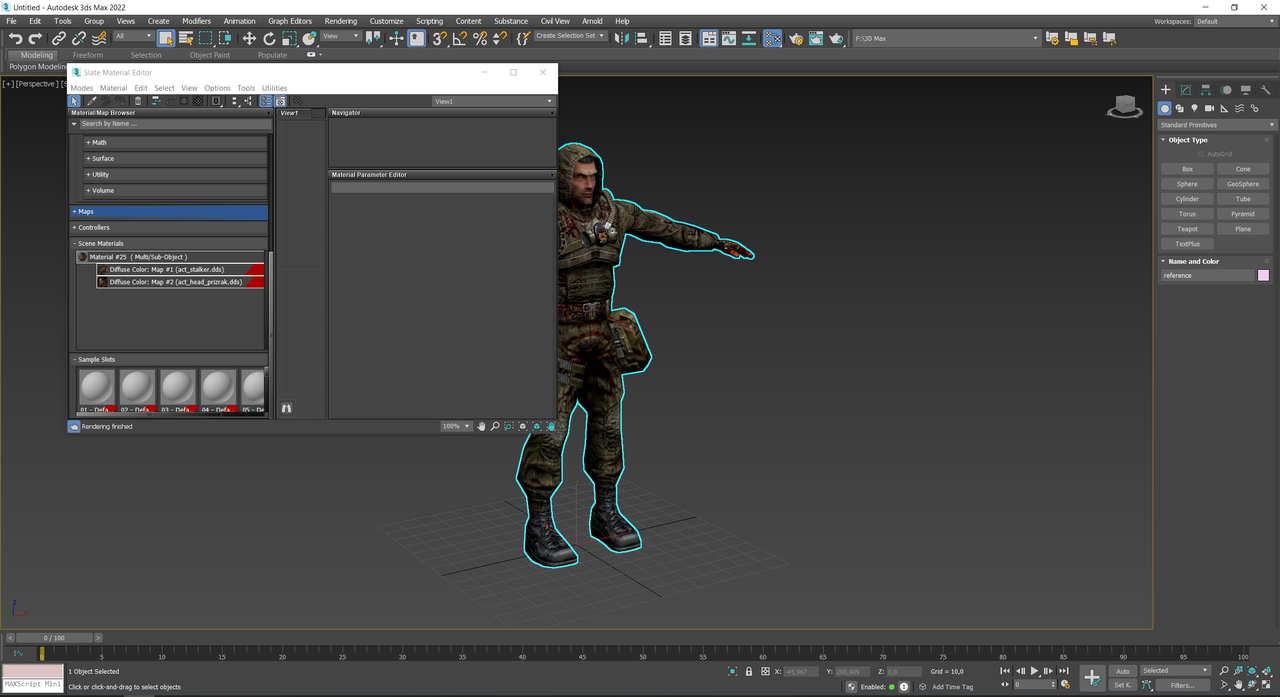Viewport: 1280px width, 697px height.
Task: Switch to Modify panel in command panel
Action: coord(1186,90)
